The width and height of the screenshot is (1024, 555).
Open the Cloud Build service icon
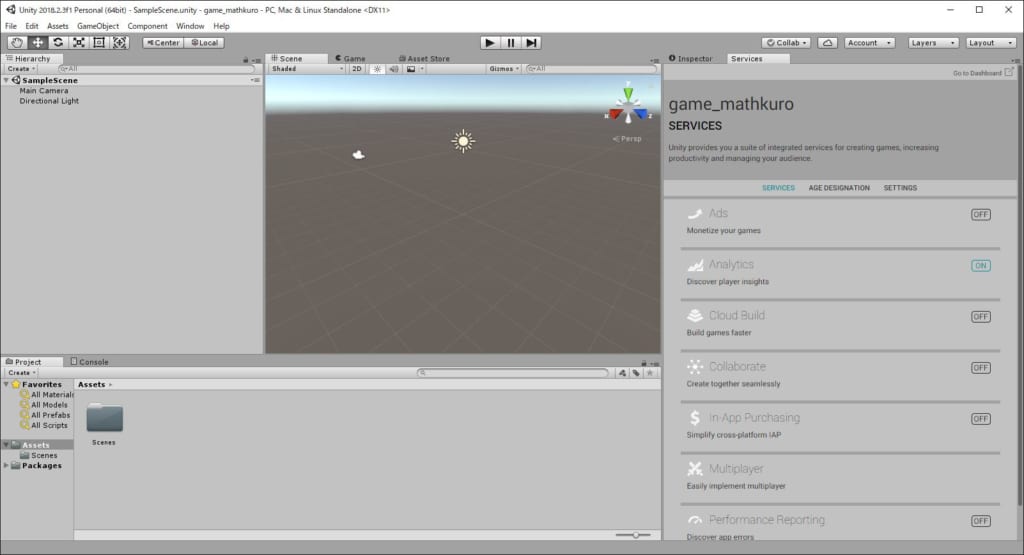695,315
